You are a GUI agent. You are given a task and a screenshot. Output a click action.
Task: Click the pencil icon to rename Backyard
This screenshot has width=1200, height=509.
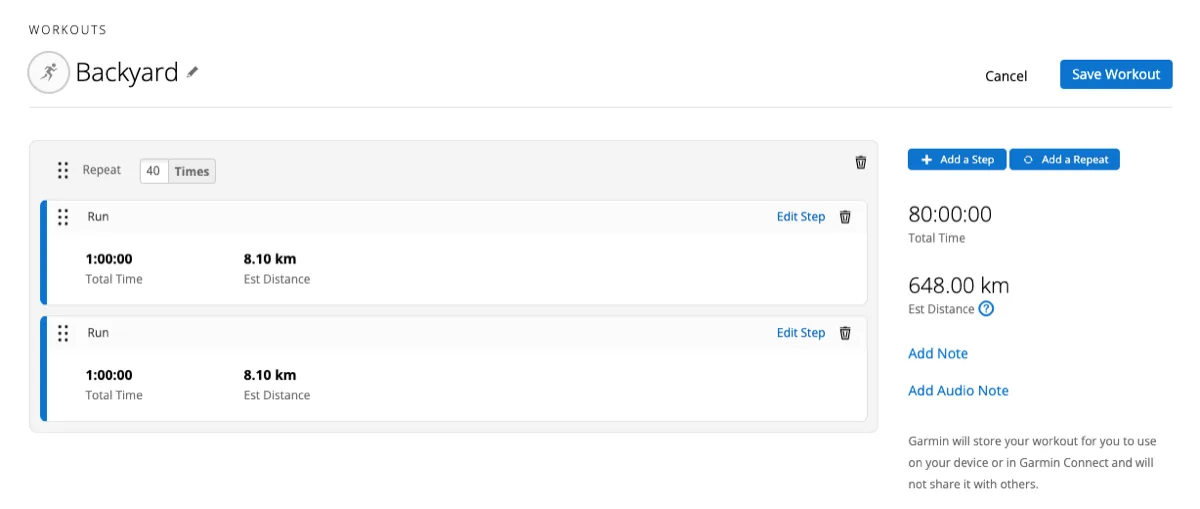coord(193,72)
